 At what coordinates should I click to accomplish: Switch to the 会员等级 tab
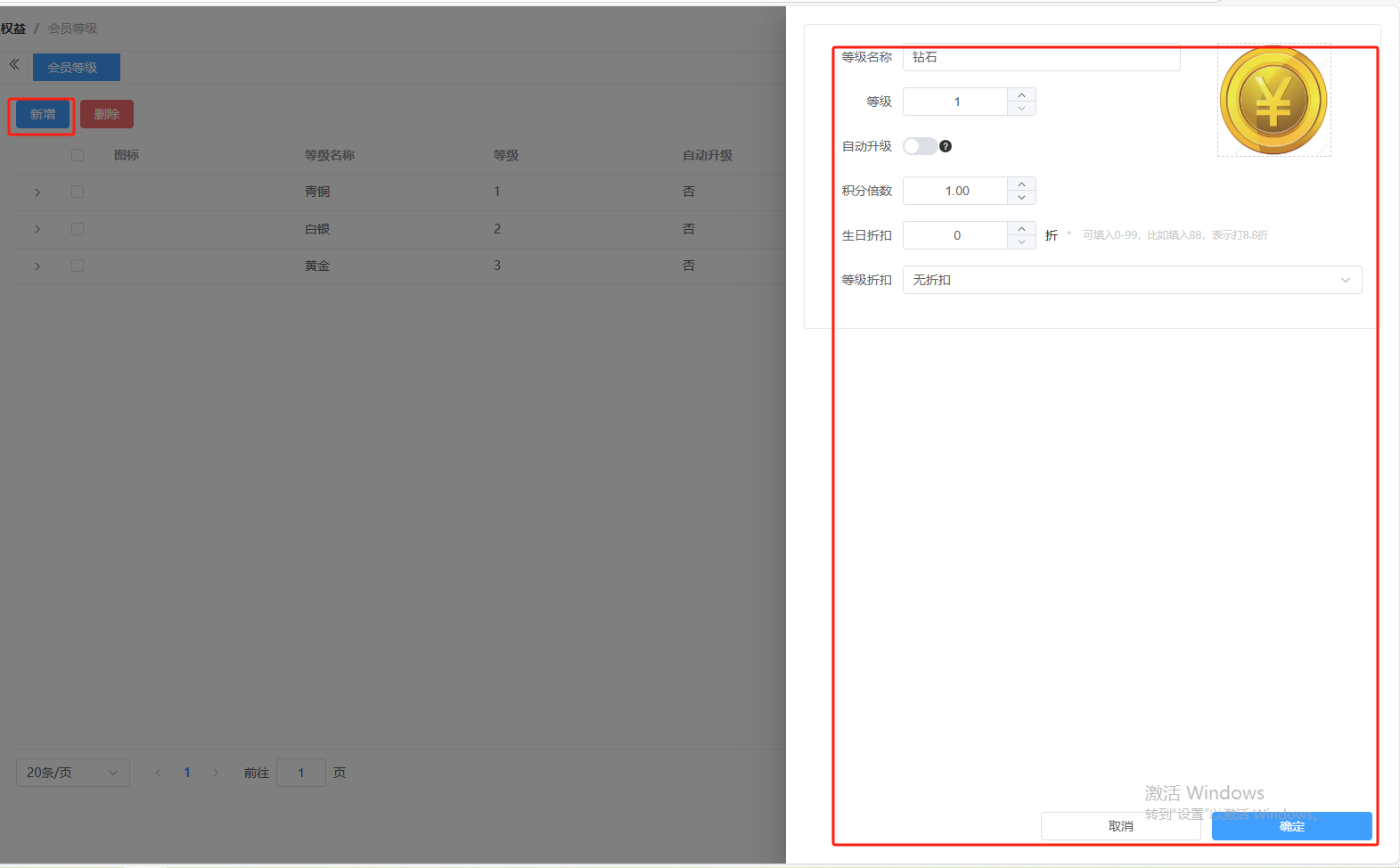coord(76,68)
